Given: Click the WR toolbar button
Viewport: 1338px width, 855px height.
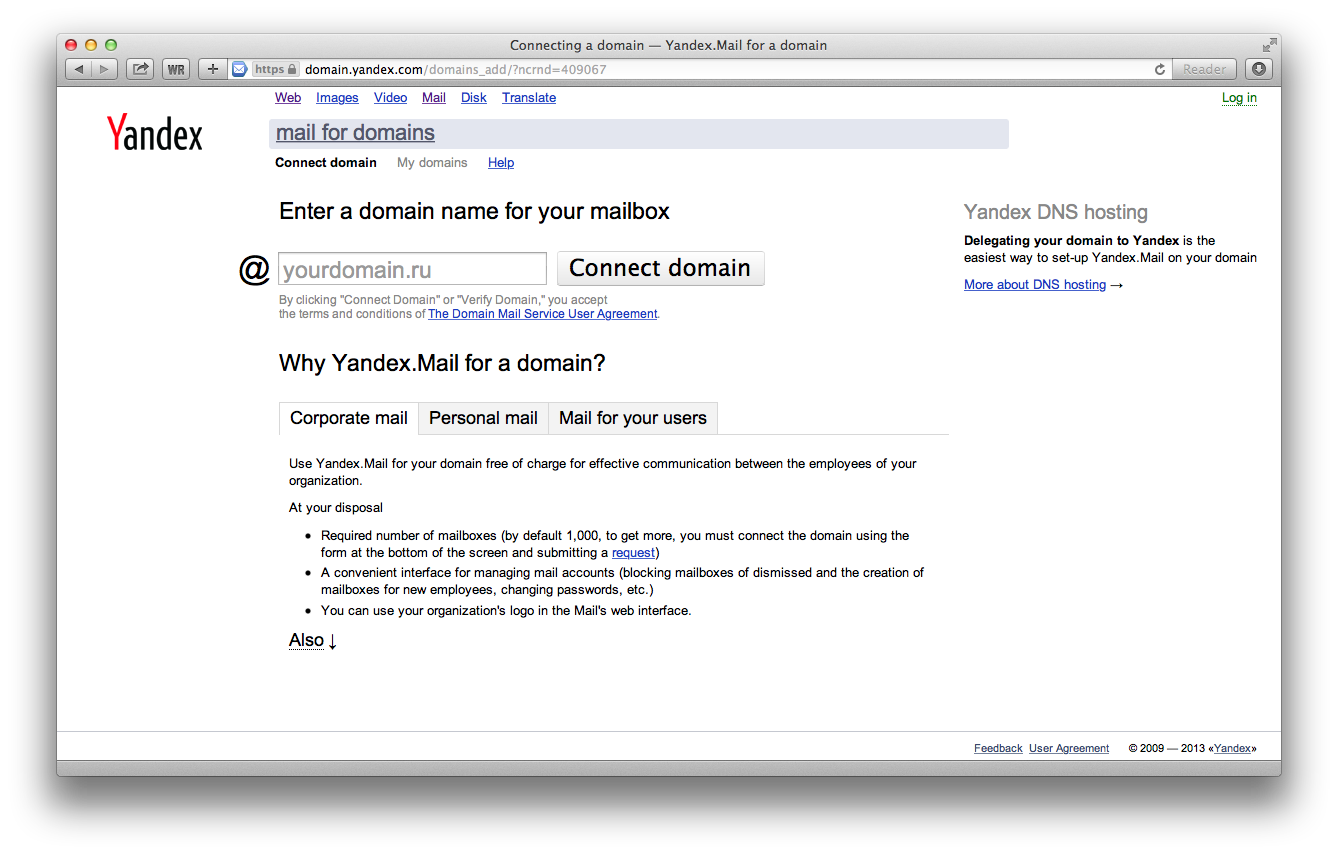Looking at the screenshot, I should 176,69.
